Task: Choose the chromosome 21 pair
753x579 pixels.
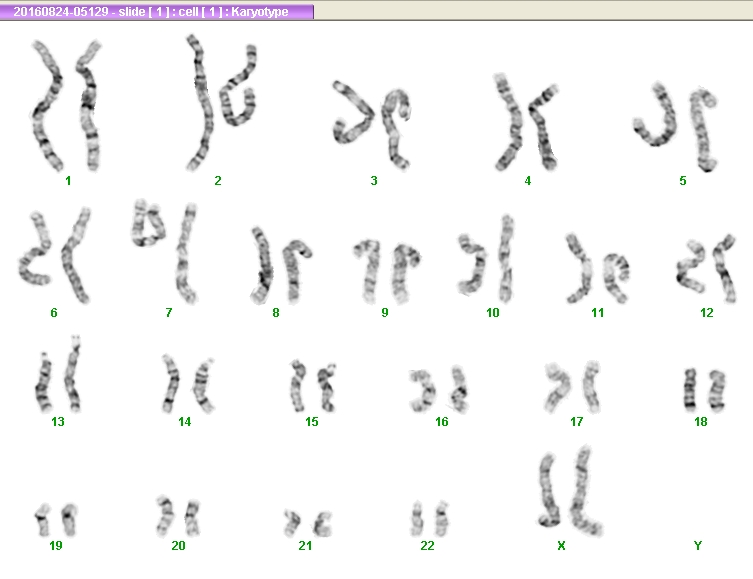Action: [307, 523]
